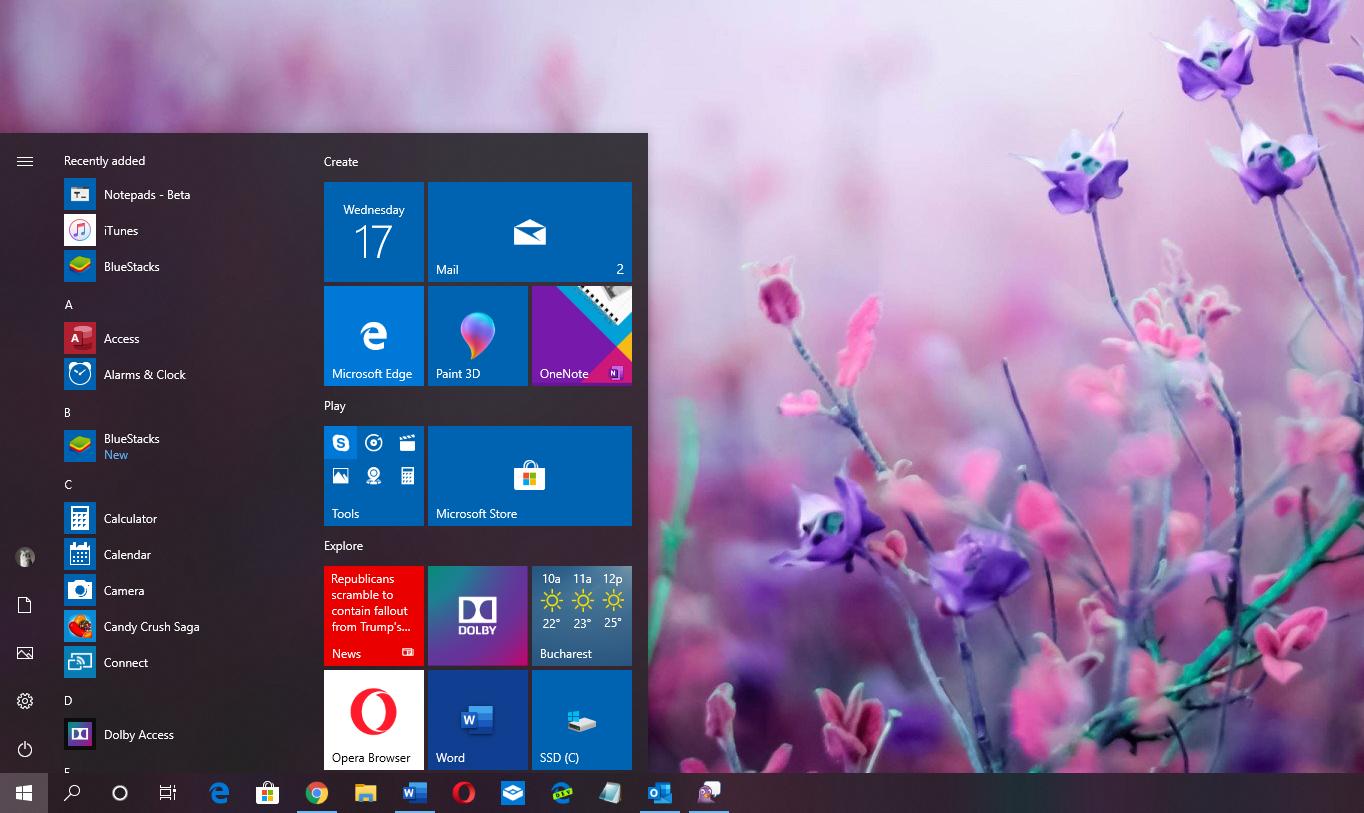The width and height of the screenshot is (1364, 813).
Task: Open File Explorer from taskbar
Action: 365,793
